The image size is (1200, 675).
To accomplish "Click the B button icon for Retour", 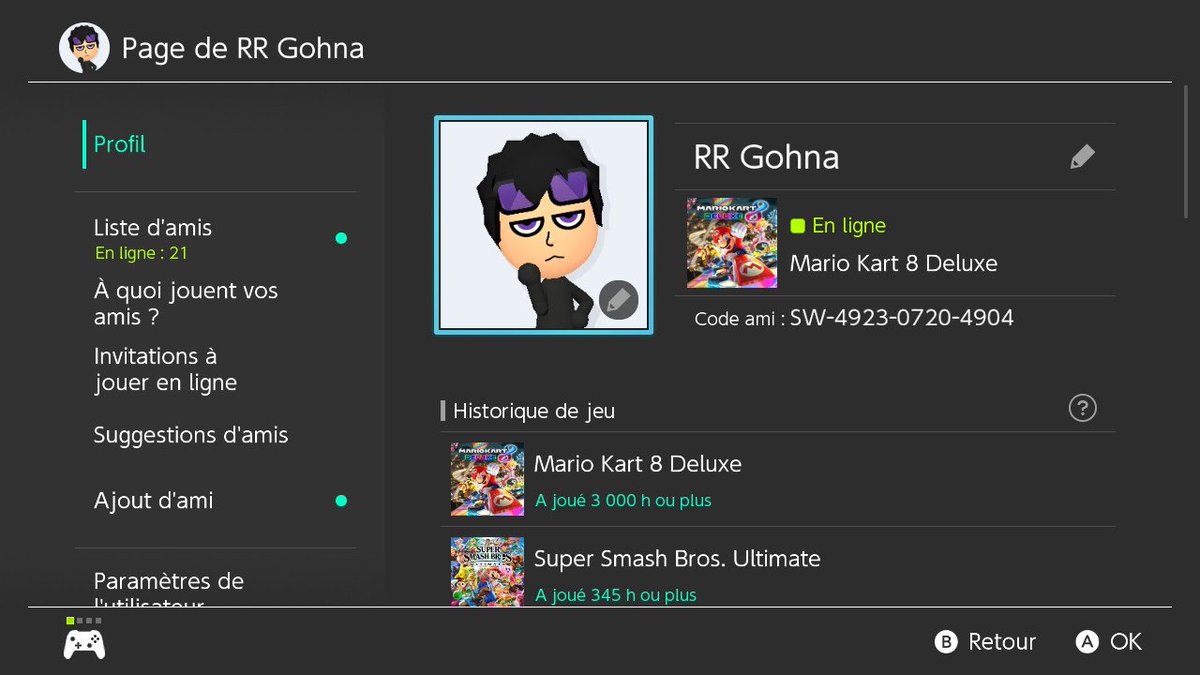I will (946, 642).
